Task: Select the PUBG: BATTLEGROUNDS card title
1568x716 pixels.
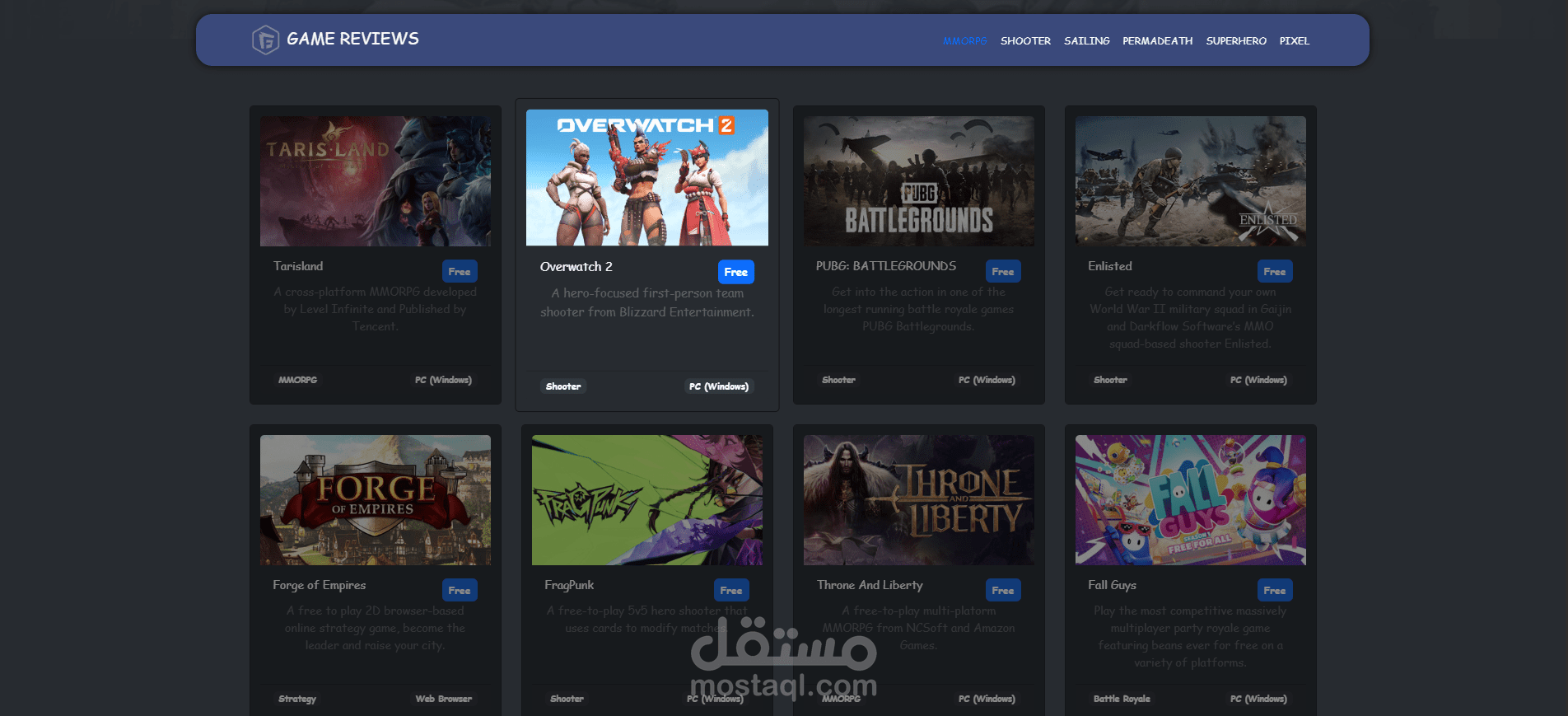Action: coord(886,266)
